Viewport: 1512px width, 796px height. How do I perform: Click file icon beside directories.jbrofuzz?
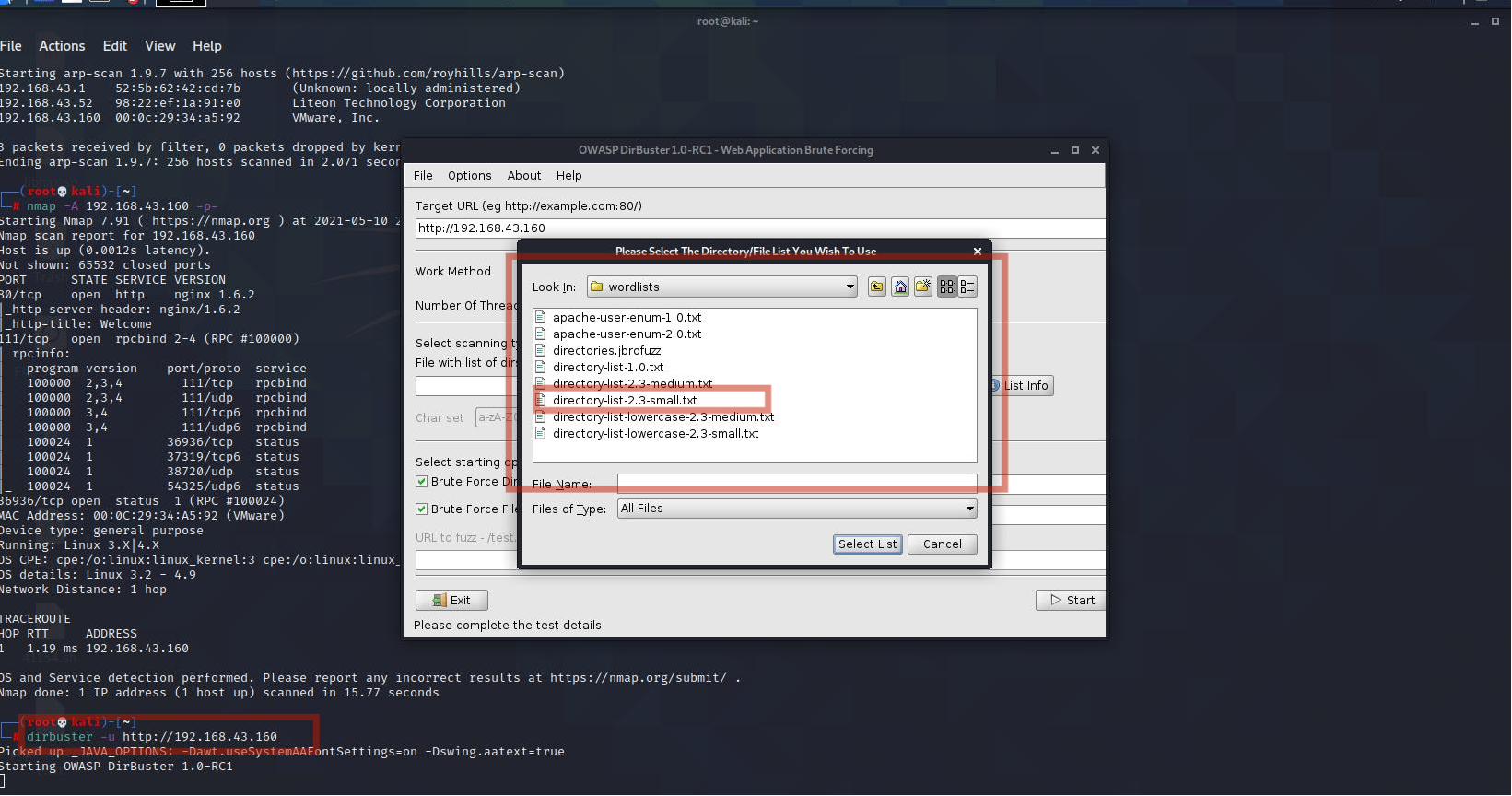(541, 351)
